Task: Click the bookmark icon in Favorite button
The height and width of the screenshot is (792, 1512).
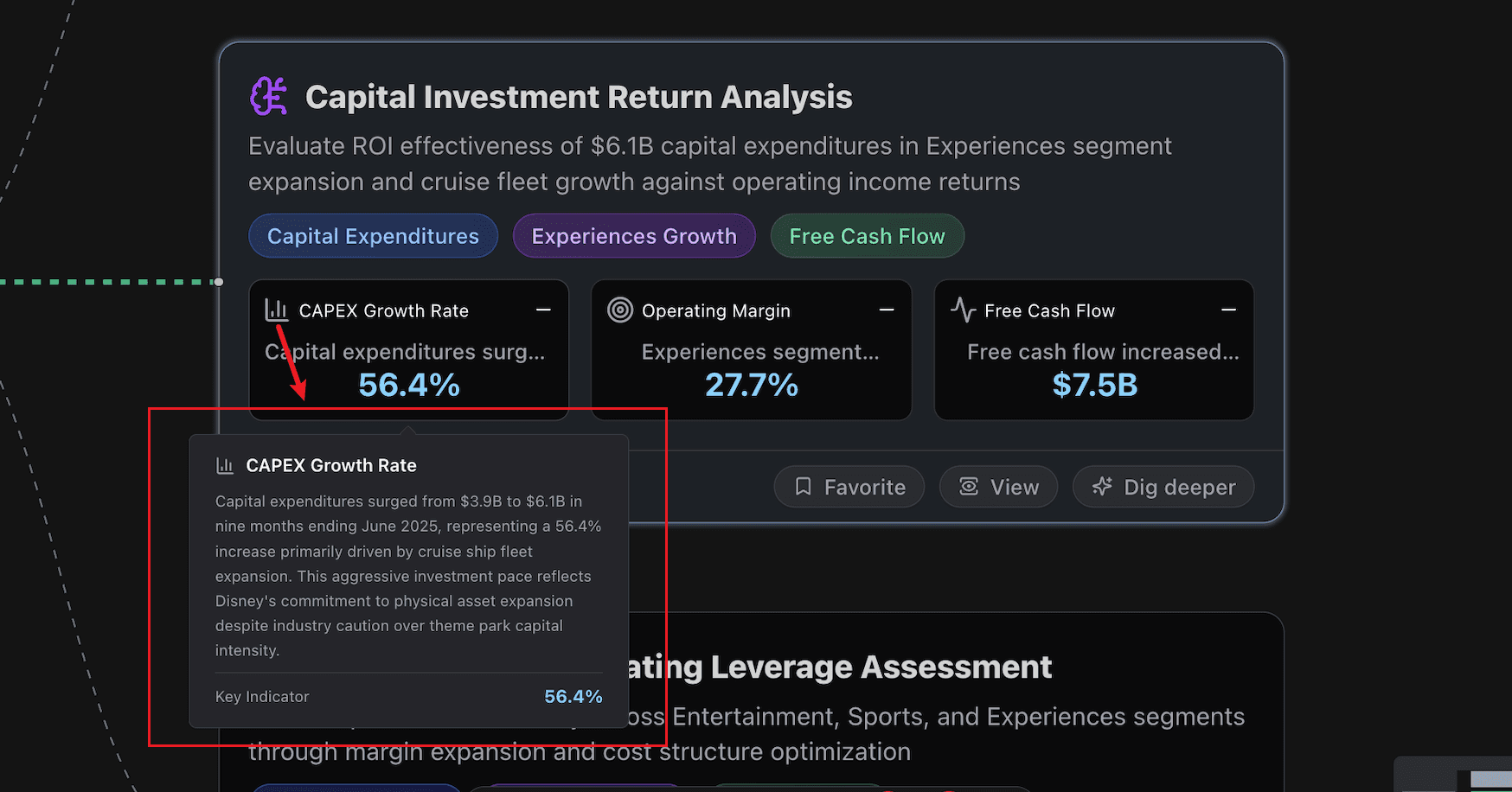Action: (804, 487)
